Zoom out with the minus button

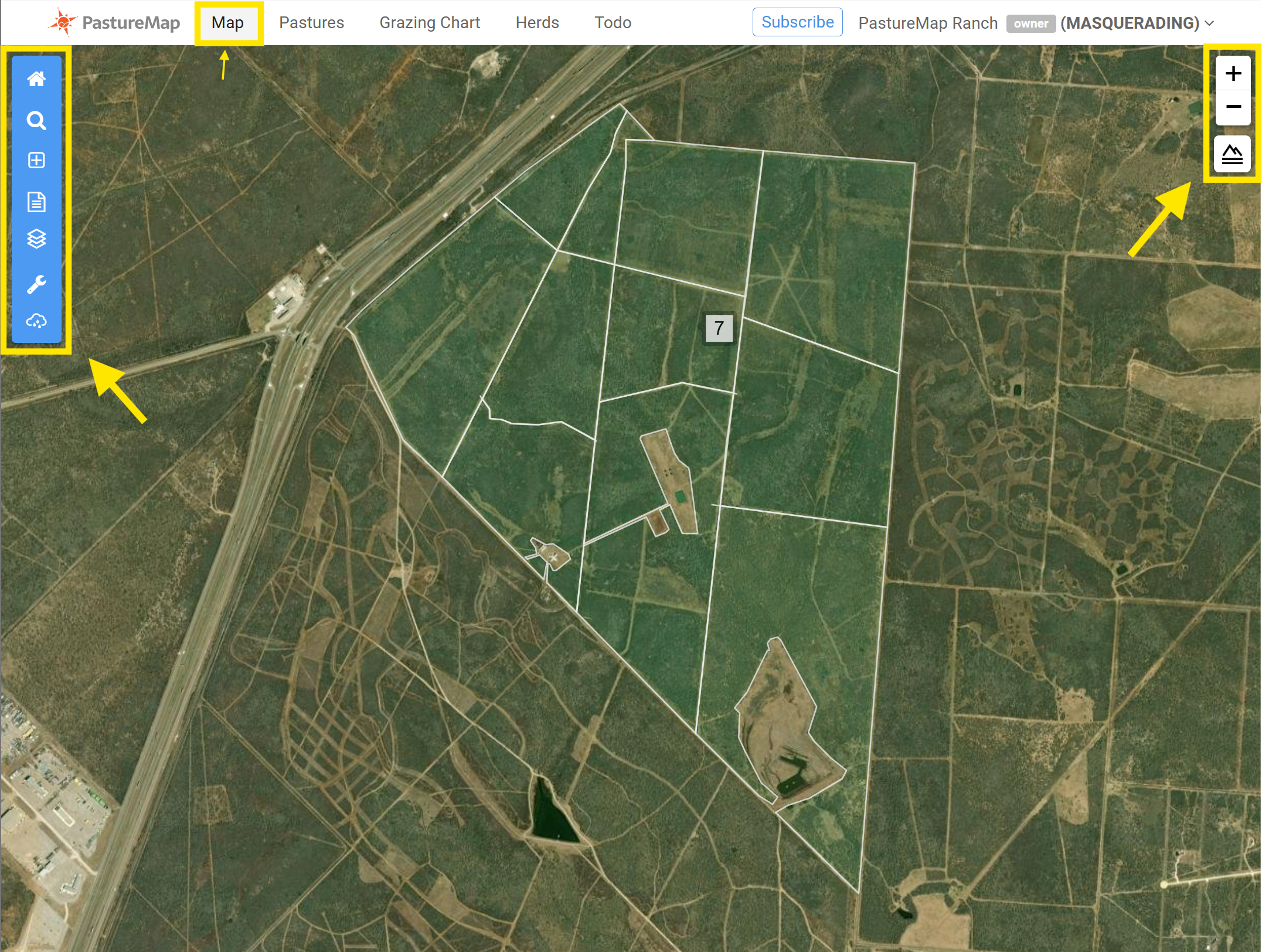point(1233,107)
